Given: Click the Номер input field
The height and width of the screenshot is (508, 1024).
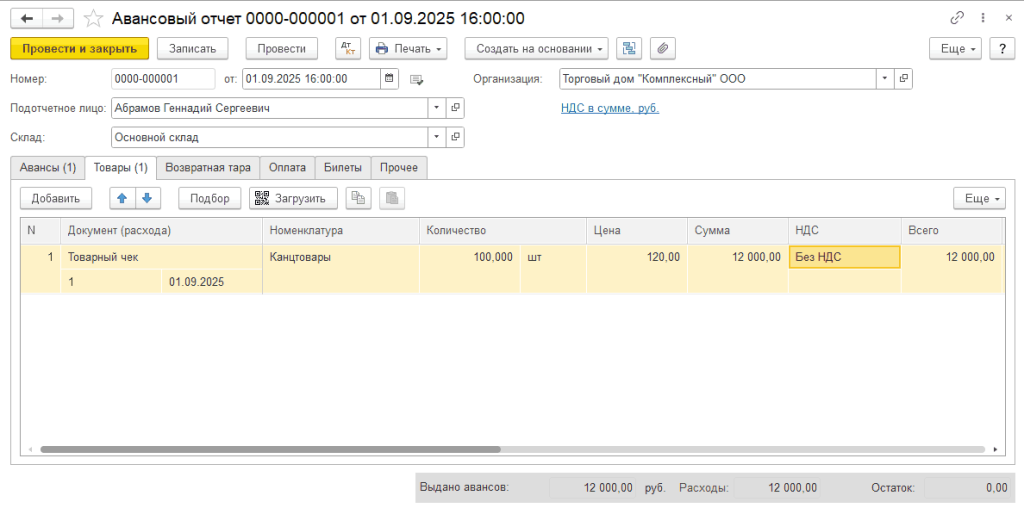Looking at the screenshot, I should coord(163,79).
